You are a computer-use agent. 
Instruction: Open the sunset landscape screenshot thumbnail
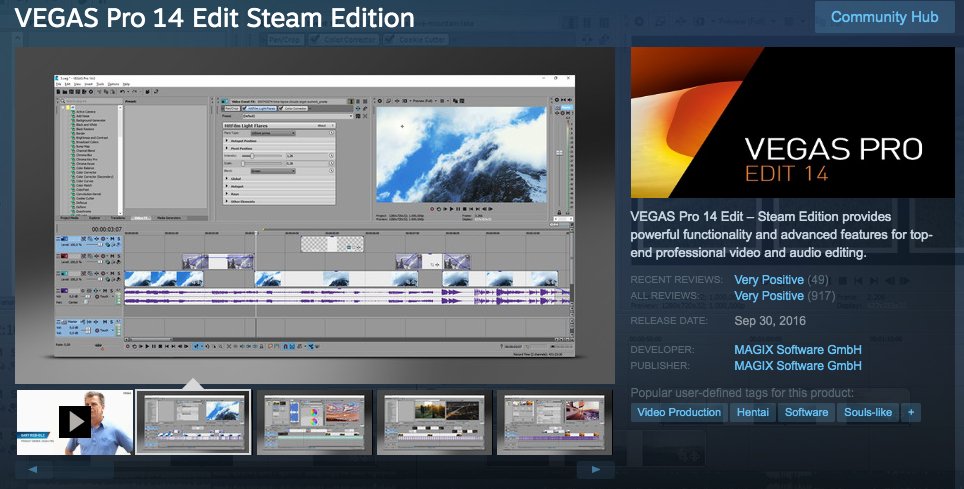pyautogui.click(x=433, y=422)
